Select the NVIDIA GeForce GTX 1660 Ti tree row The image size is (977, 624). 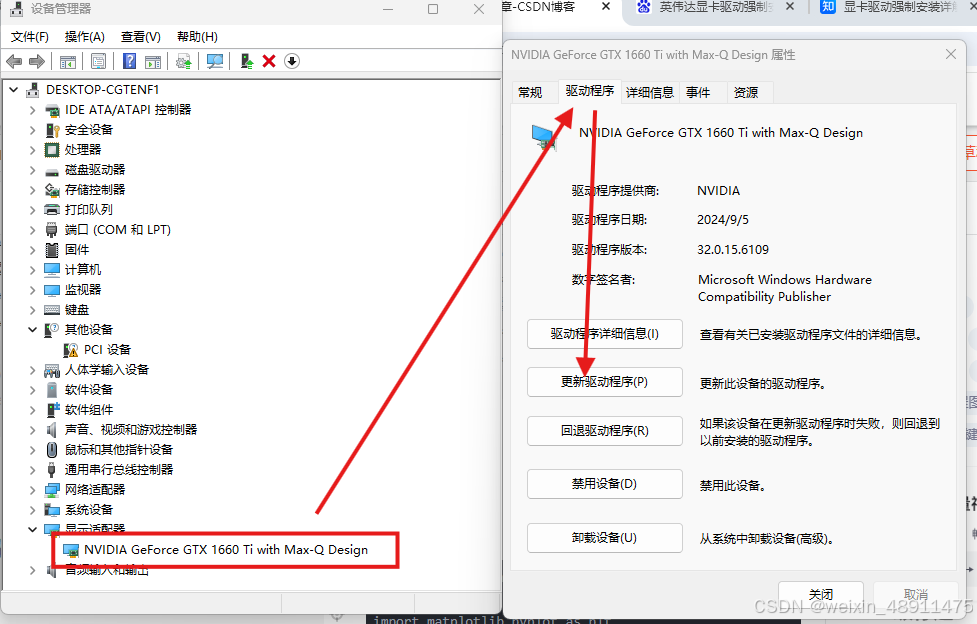pyautogui.click(x=216, y=550)
